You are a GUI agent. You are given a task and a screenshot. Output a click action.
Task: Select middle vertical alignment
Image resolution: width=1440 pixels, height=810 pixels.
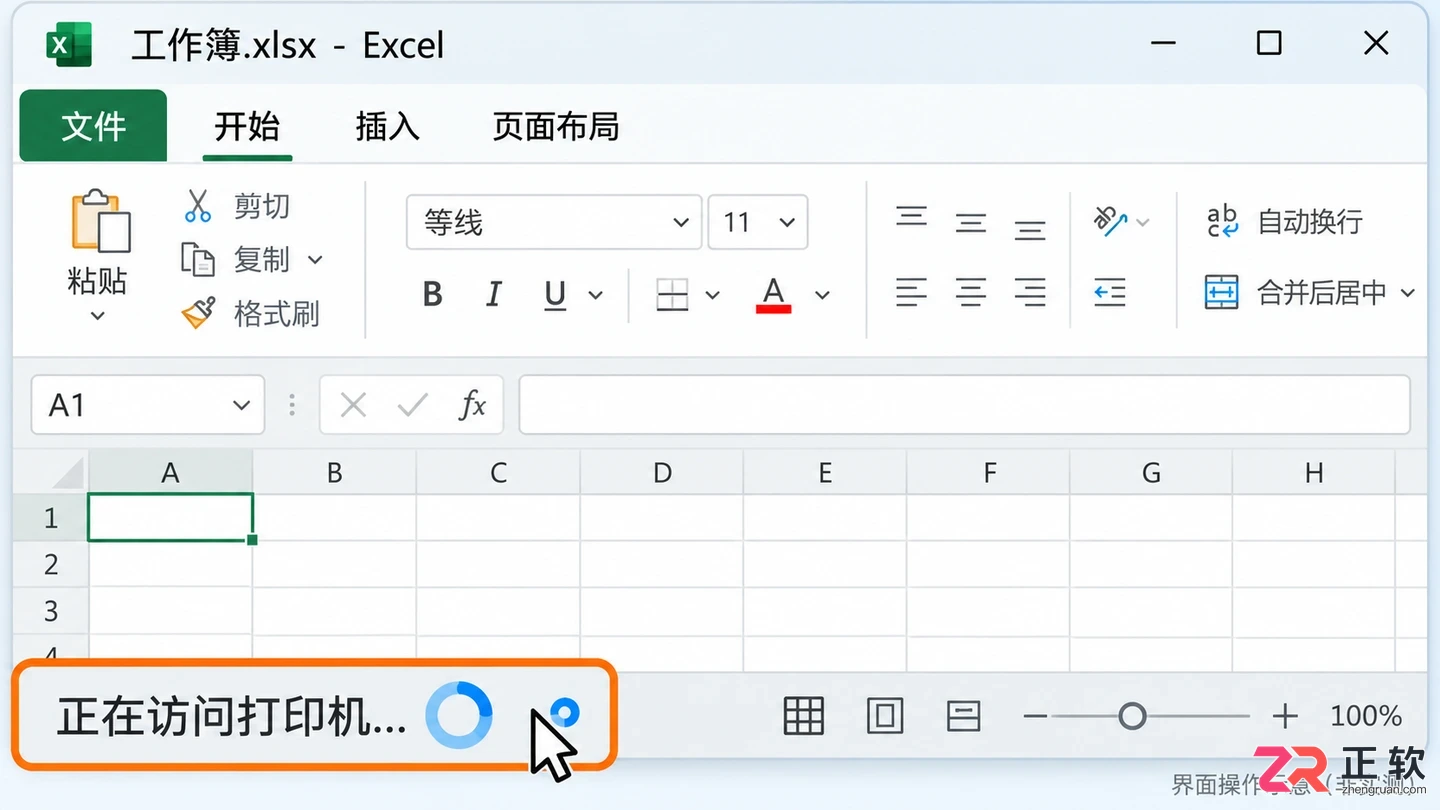pos(971,222)
